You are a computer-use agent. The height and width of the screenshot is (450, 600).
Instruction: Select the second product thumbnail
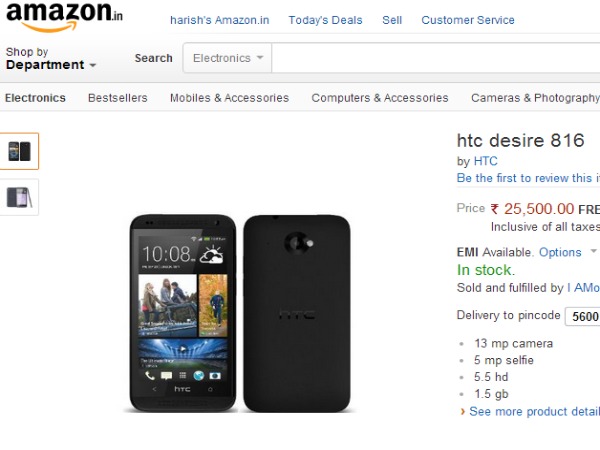coord(19,197)
